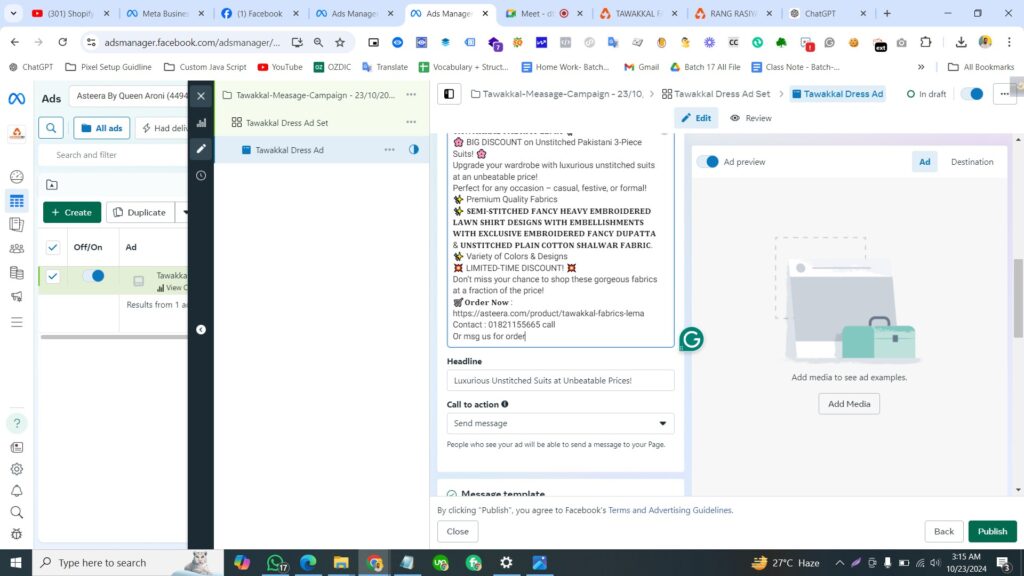Click the Publish button

[x=992, y=531]
